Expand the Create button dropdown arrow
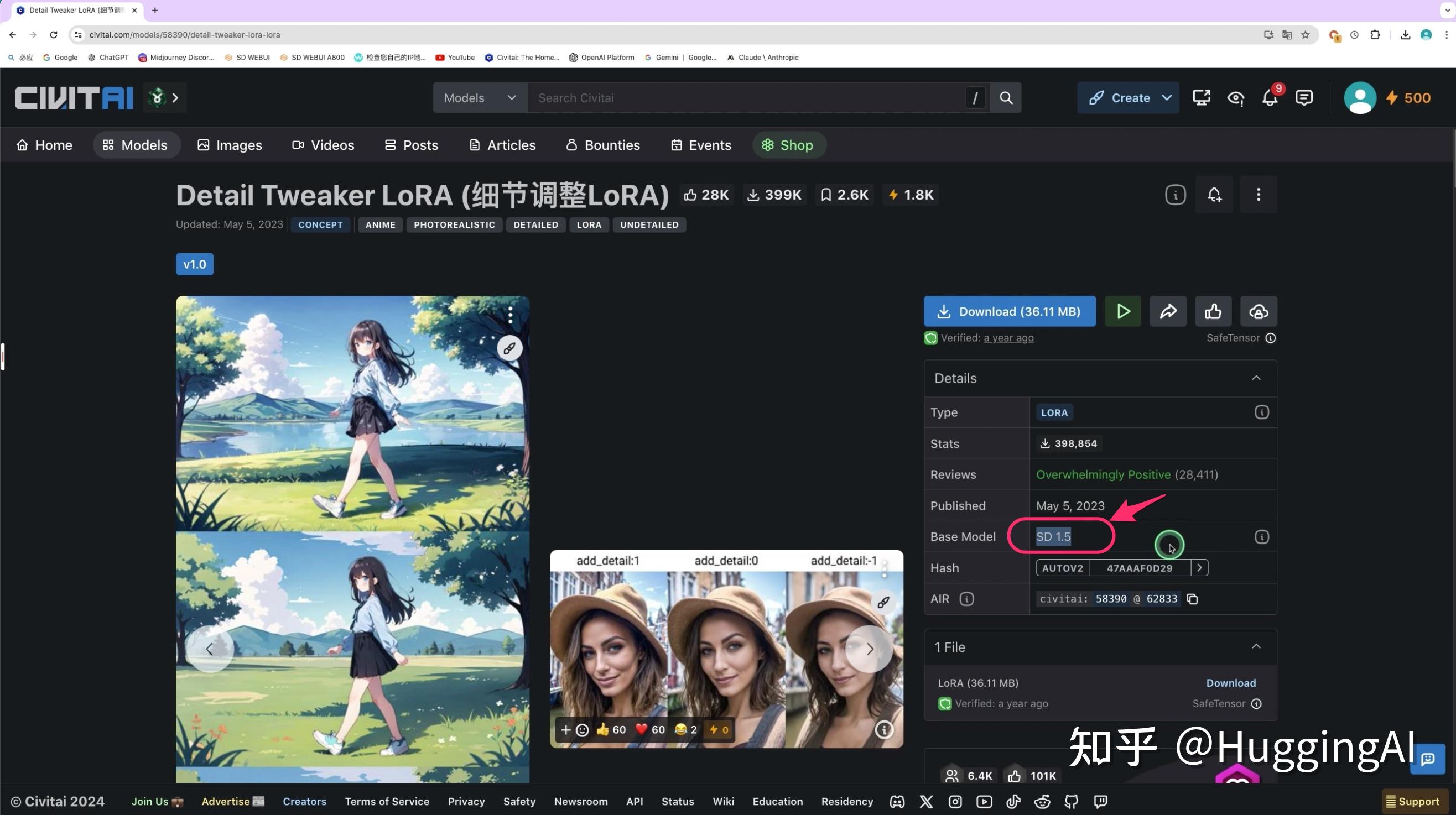Screen dimensions: 1456x815 point(1167,98)
